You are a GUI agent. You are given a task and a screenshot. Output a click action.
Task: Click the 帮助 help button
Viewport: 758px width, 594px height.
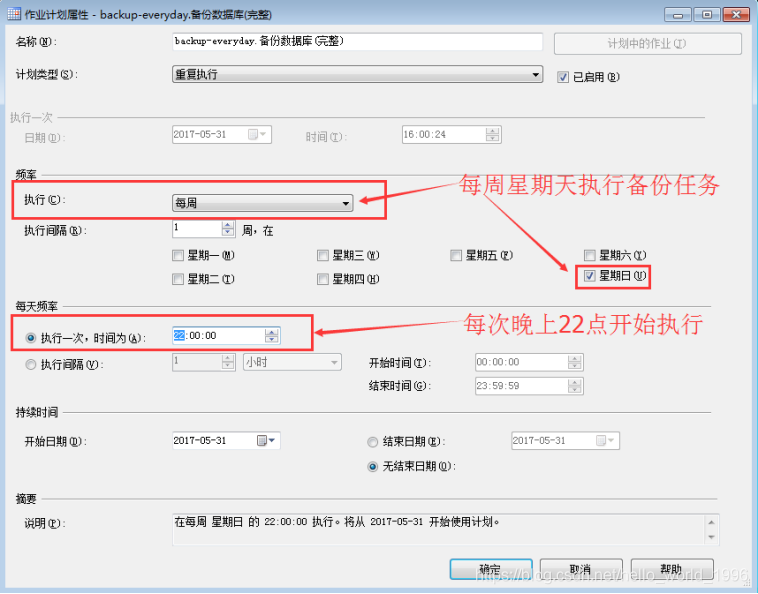(x=671, y=569)
